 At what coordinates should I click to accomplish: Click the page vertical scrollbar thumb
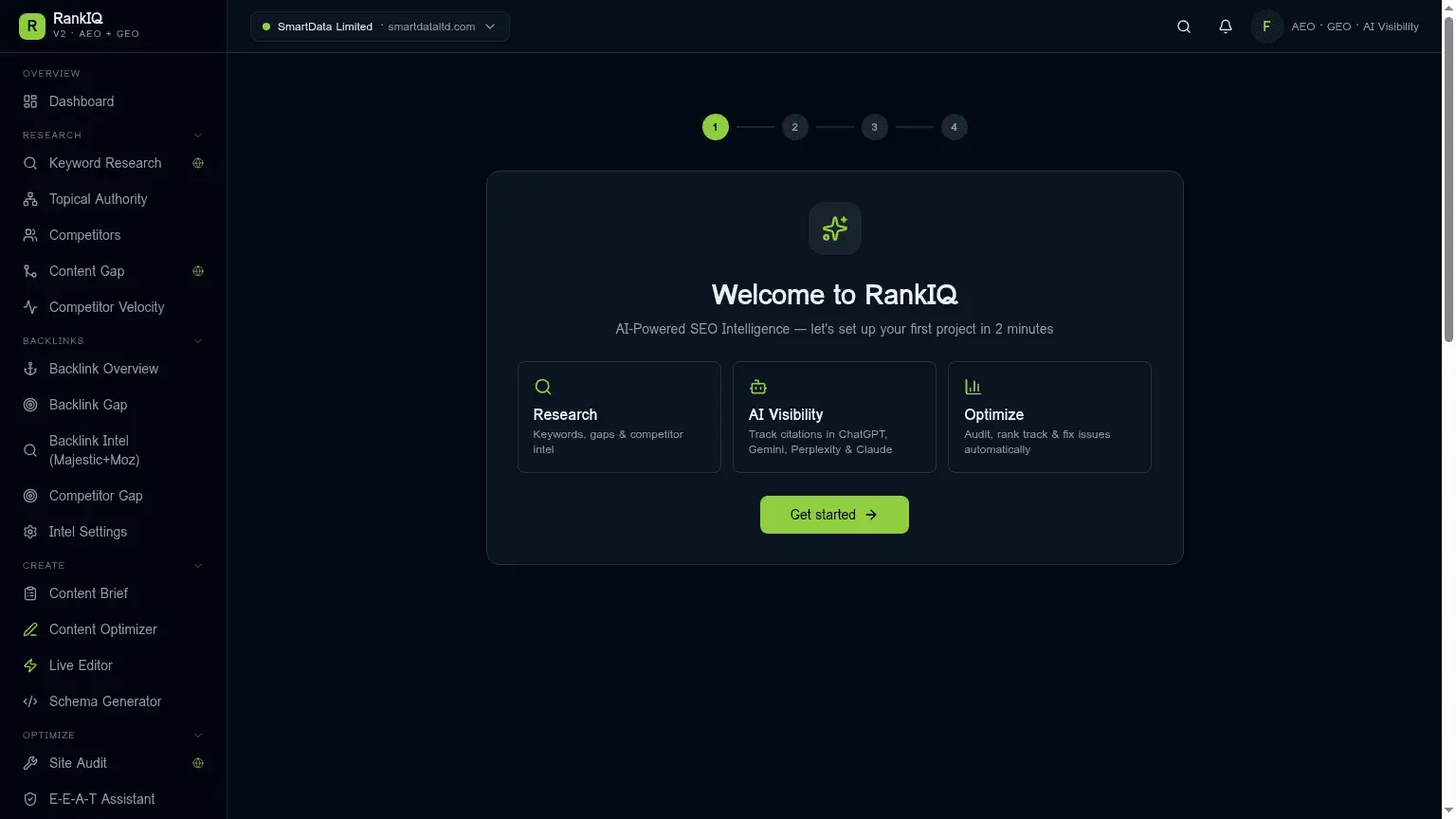[x=1448, y=178]
